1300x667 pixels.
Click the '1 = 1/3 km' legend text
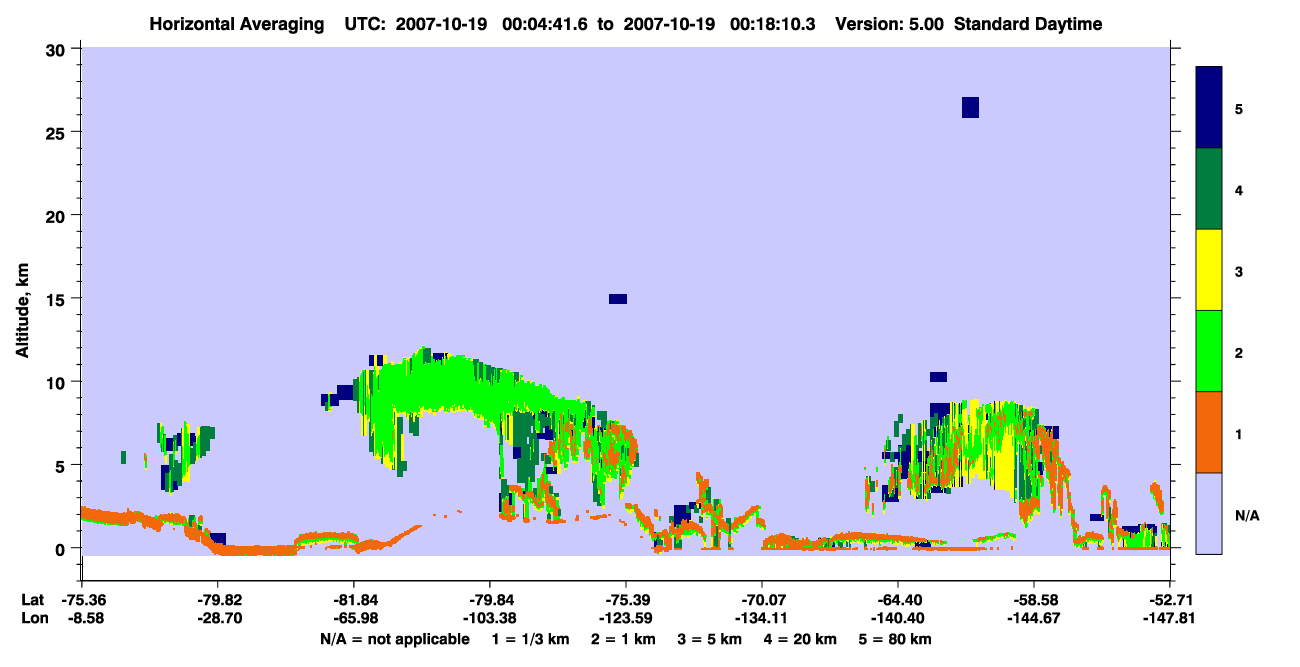(x=532, y=638)
